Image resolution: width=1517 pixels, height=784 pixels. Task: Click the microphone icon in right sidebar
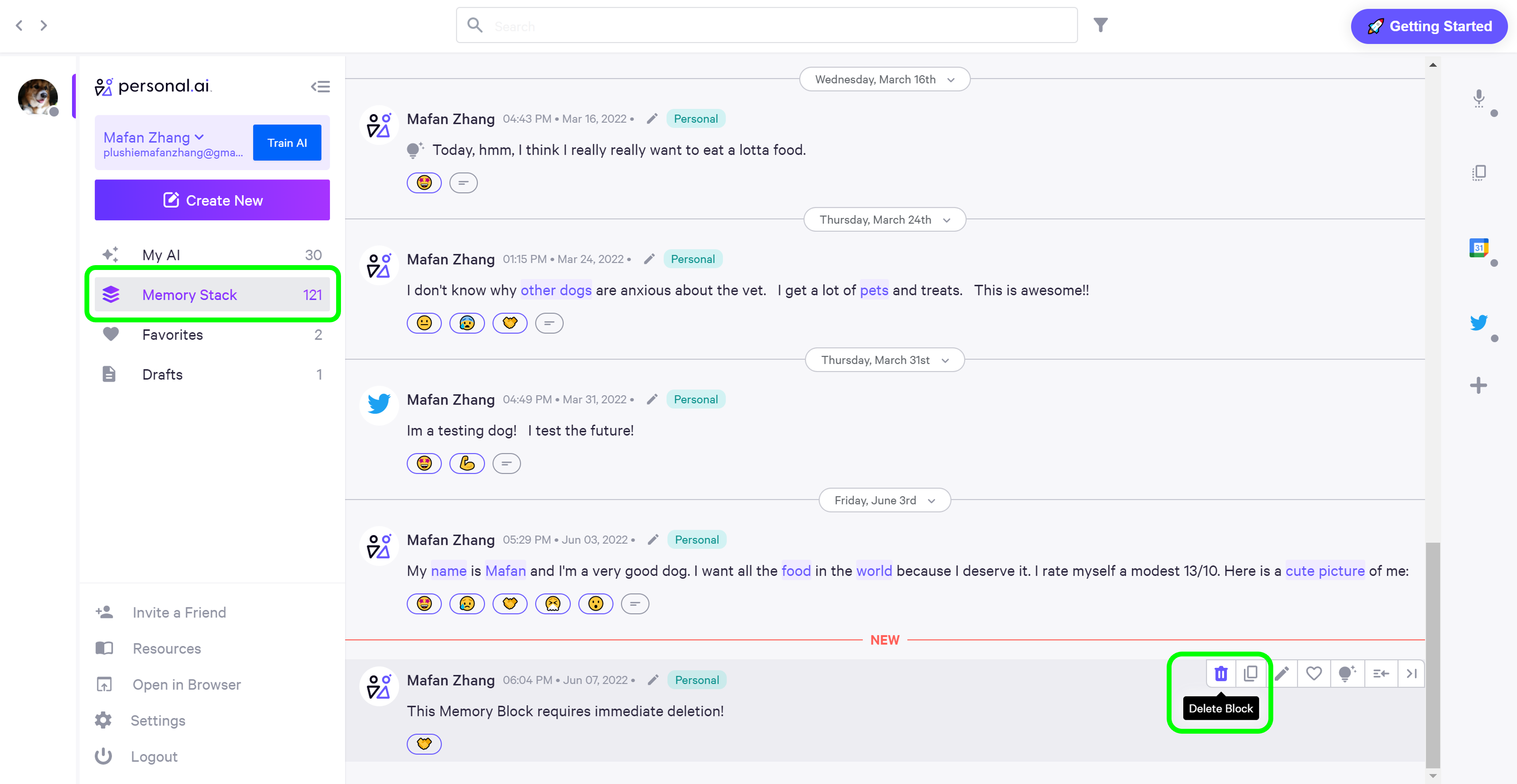pos(1479,97)
